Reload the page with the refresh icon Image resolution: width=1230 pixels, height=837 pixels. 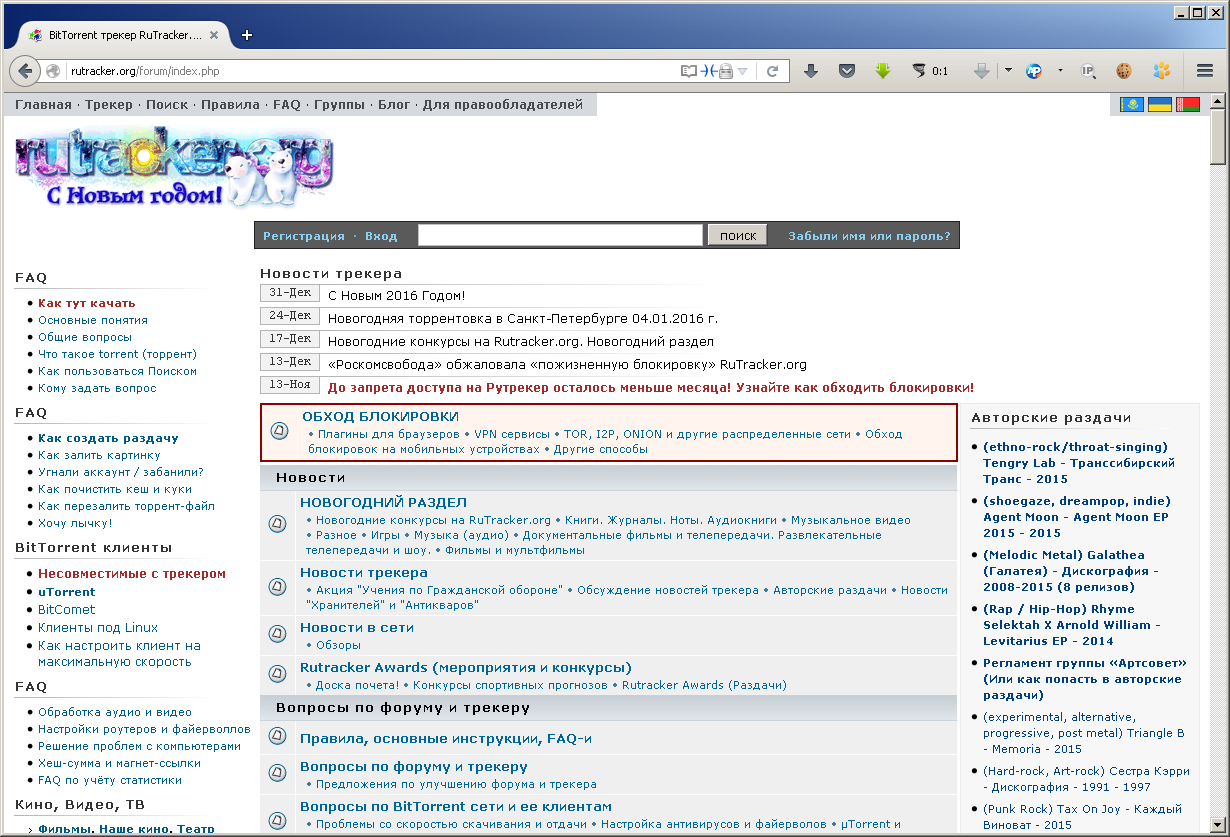point(772,71)
